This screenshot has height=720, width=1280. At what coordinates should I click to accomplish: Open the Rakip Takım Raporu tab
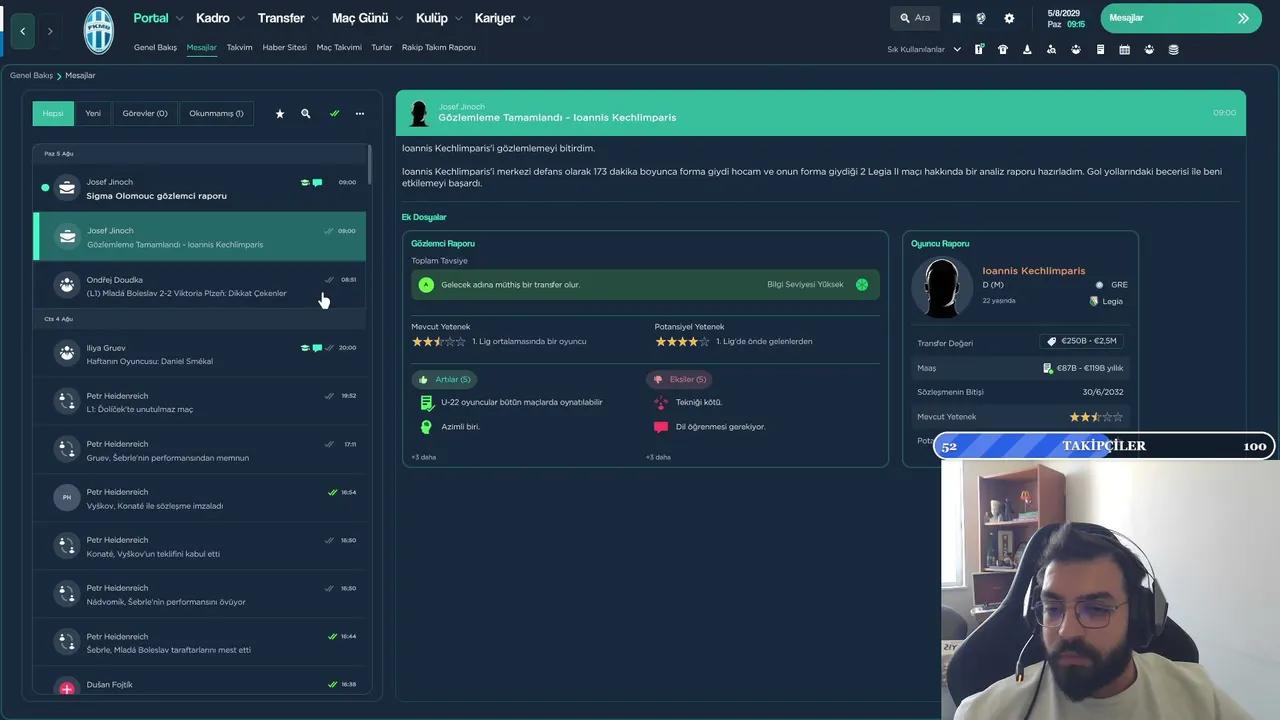[439, 48]
